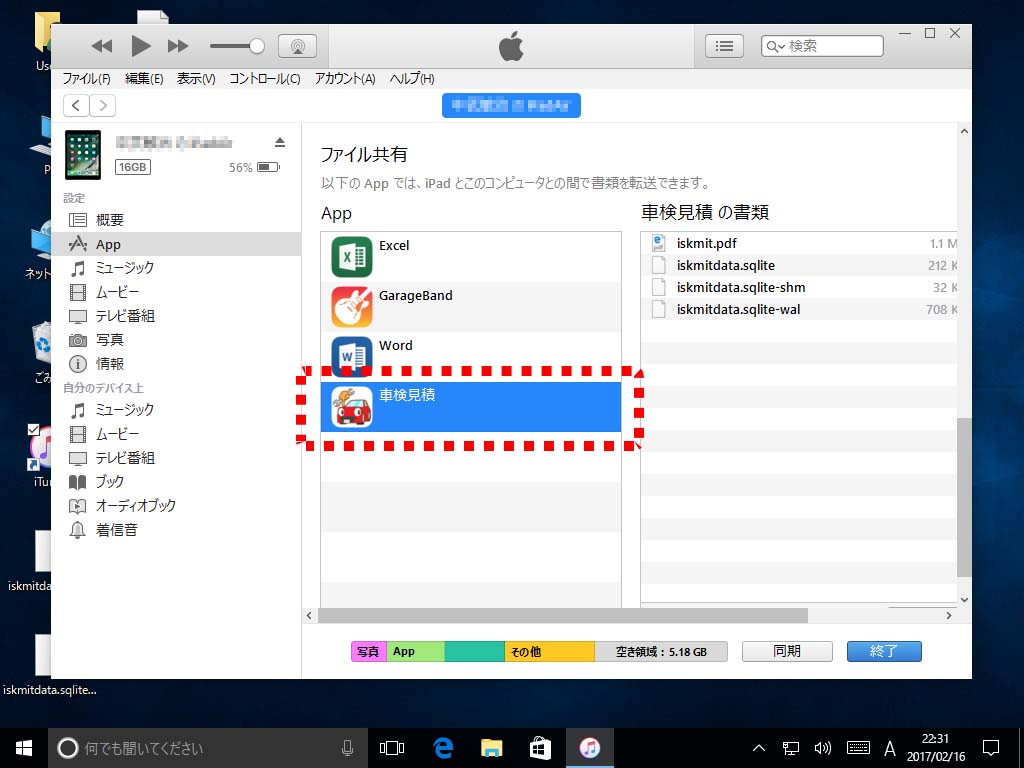This screenshot has height=768, width=1024.
Task: Click the AirPlay icon
Action: tap(297, 46)
